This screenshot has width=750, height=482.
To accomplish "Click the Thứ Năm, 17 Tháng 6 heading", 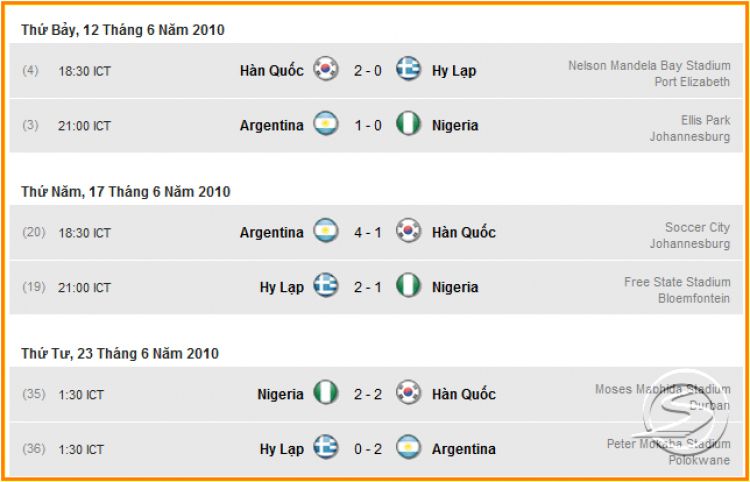I will tap(126, 192).
